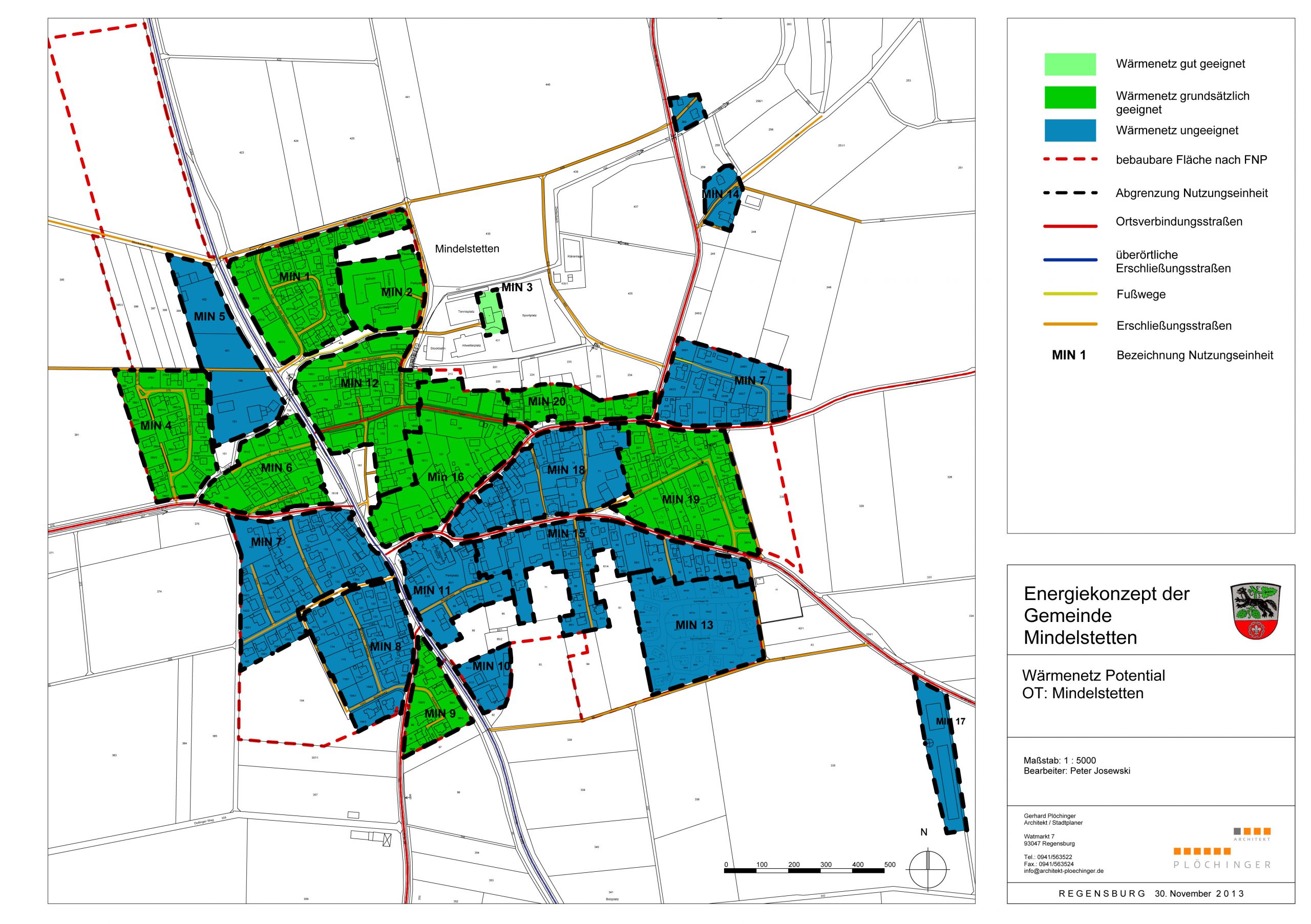Click the 'Wärmenetz Potential' subtitle text
This screenshot has width=1311, height=924.
click(x=1093, y=676)
